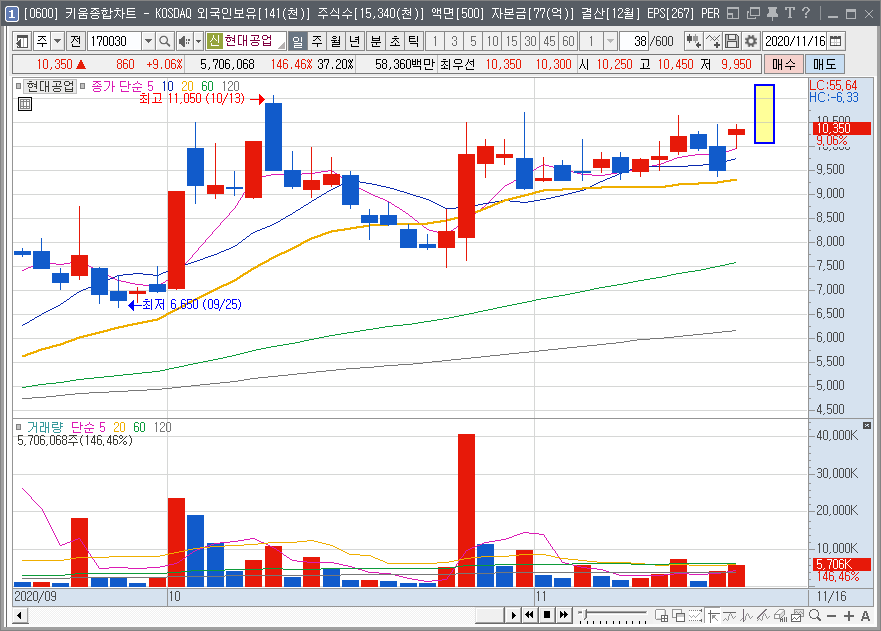Click the fast-forward playback button

pos(564,615)
